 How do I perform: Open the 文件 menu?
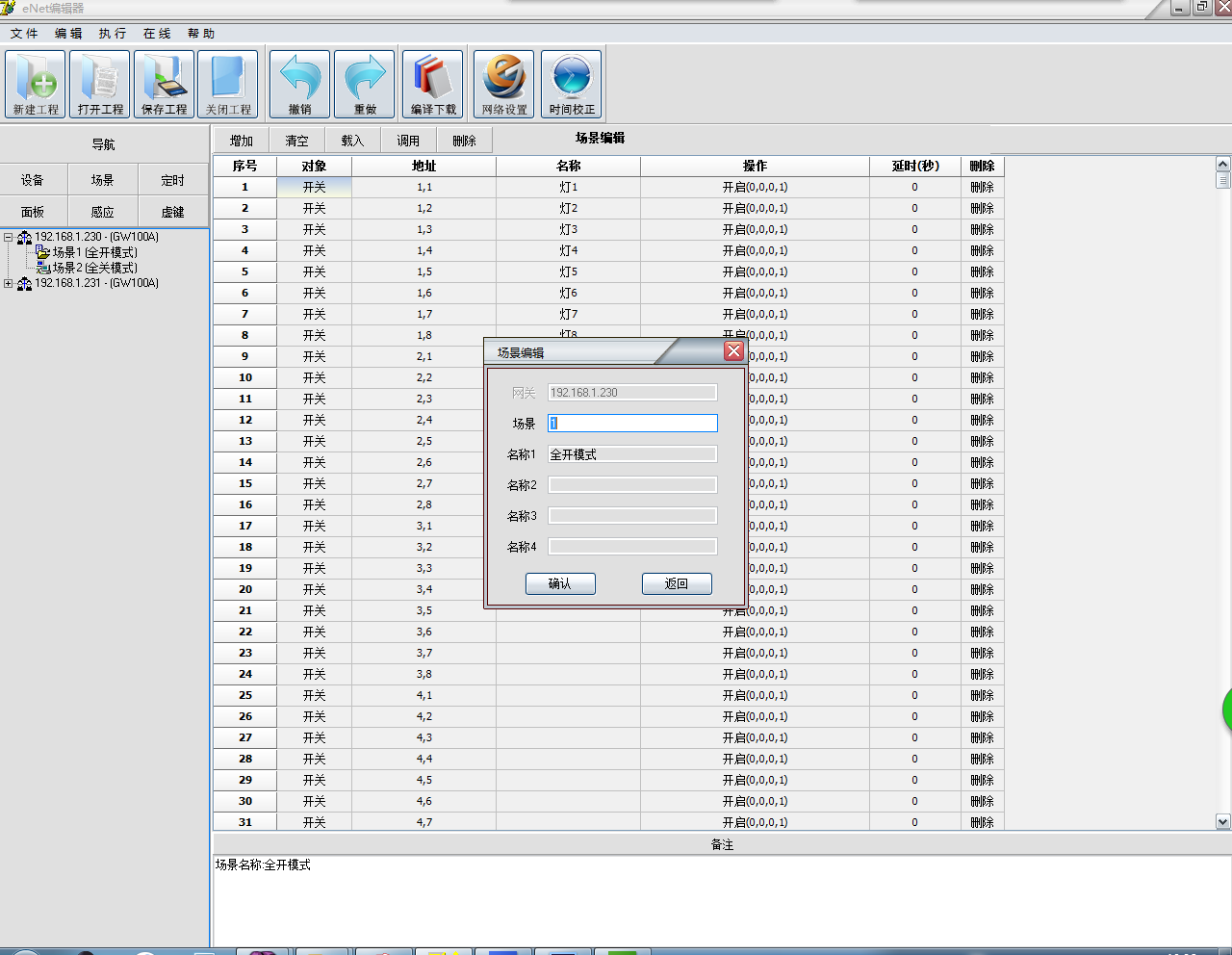tap(24, 34)
